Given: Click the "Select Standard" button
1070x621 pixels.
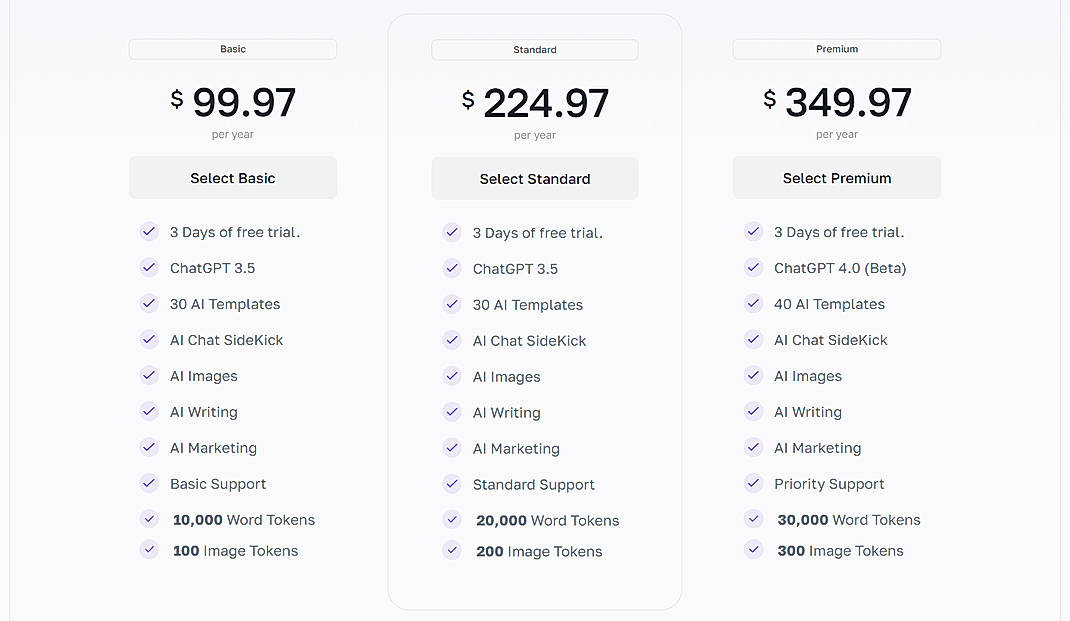Looking at the screenshot, I should tap(534, 177).
